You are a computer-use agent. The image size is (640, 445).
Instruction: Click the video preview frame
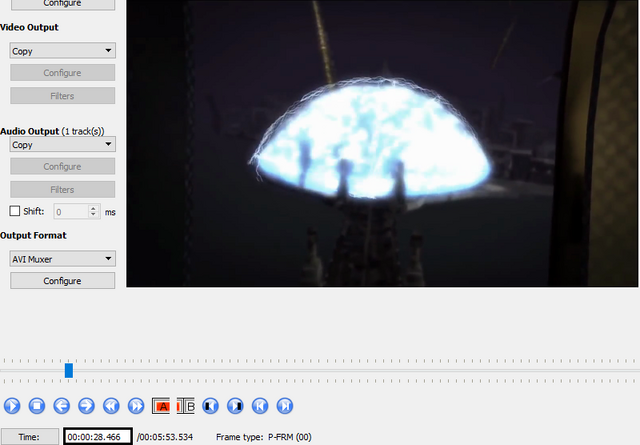tap(382, 143)
